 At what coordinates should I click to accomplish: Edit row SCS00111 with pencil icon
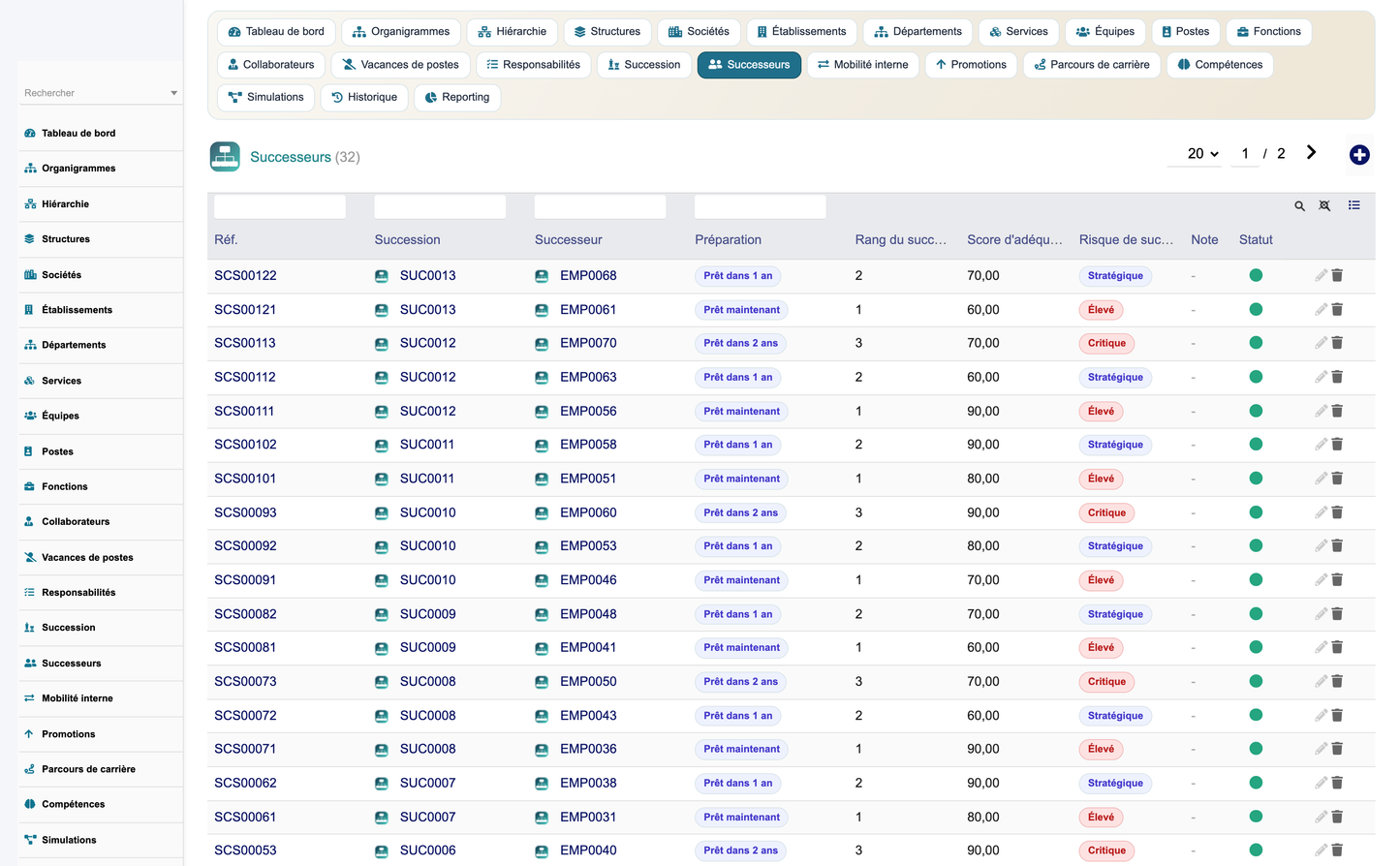pos(1321,411)
